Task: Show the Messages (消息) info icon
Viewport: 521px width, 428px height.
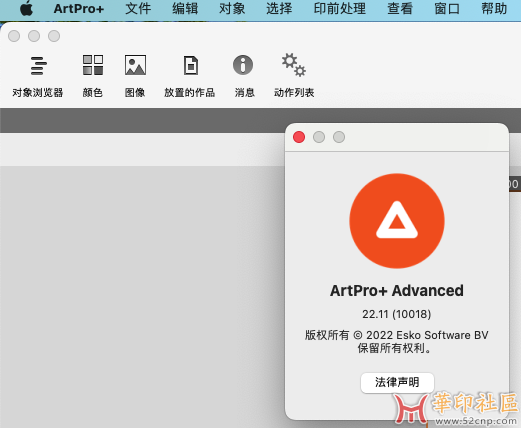Action: click(x=243, y=65)
